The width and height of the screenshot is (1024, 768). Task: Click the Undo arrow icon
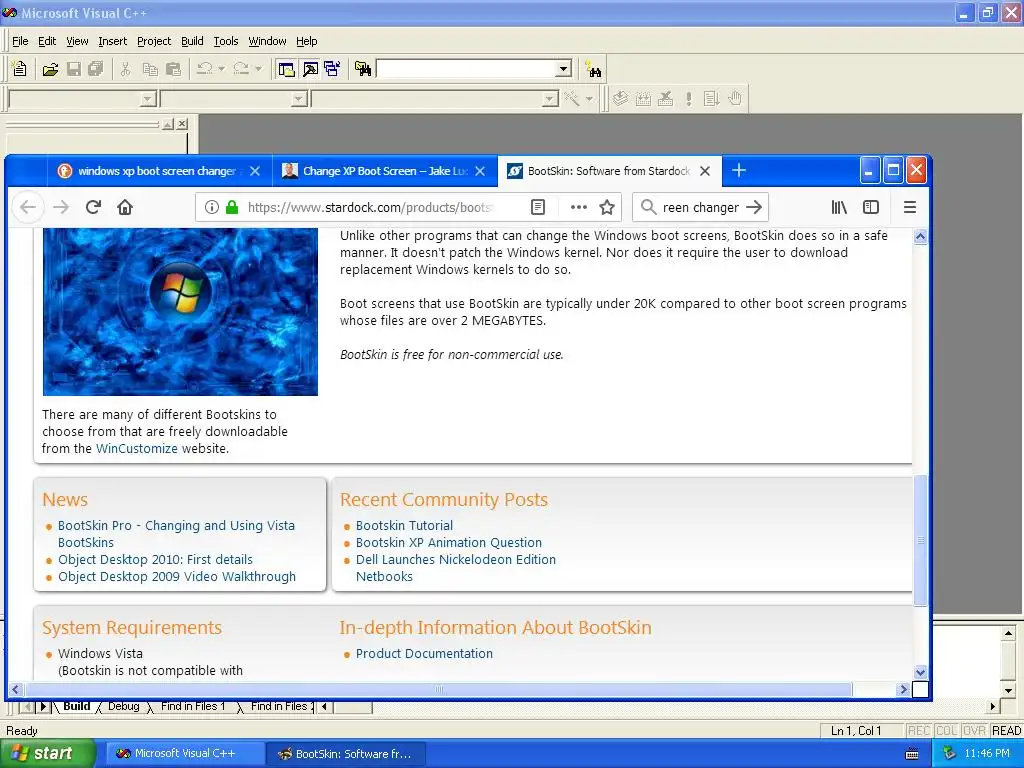point(204,69)
